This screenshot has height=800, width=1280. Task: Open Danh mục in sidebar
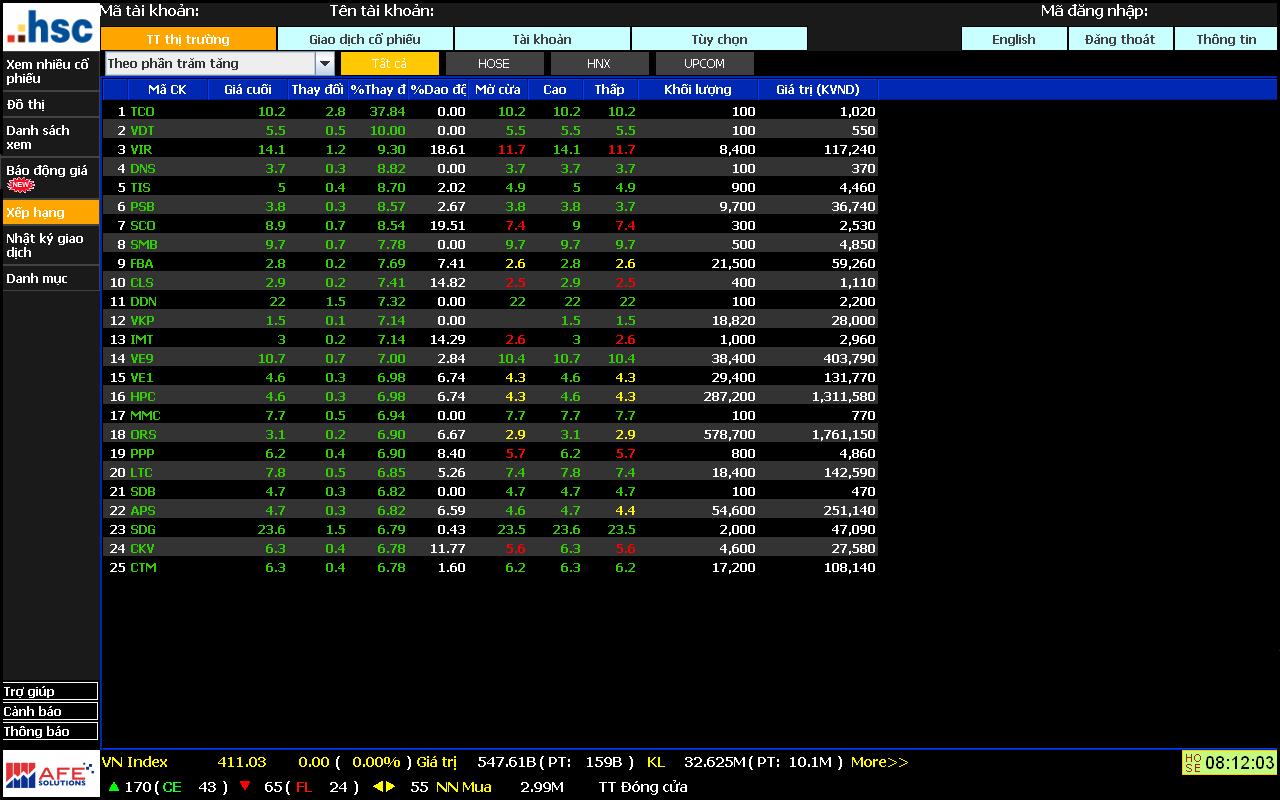coord(50,278)
